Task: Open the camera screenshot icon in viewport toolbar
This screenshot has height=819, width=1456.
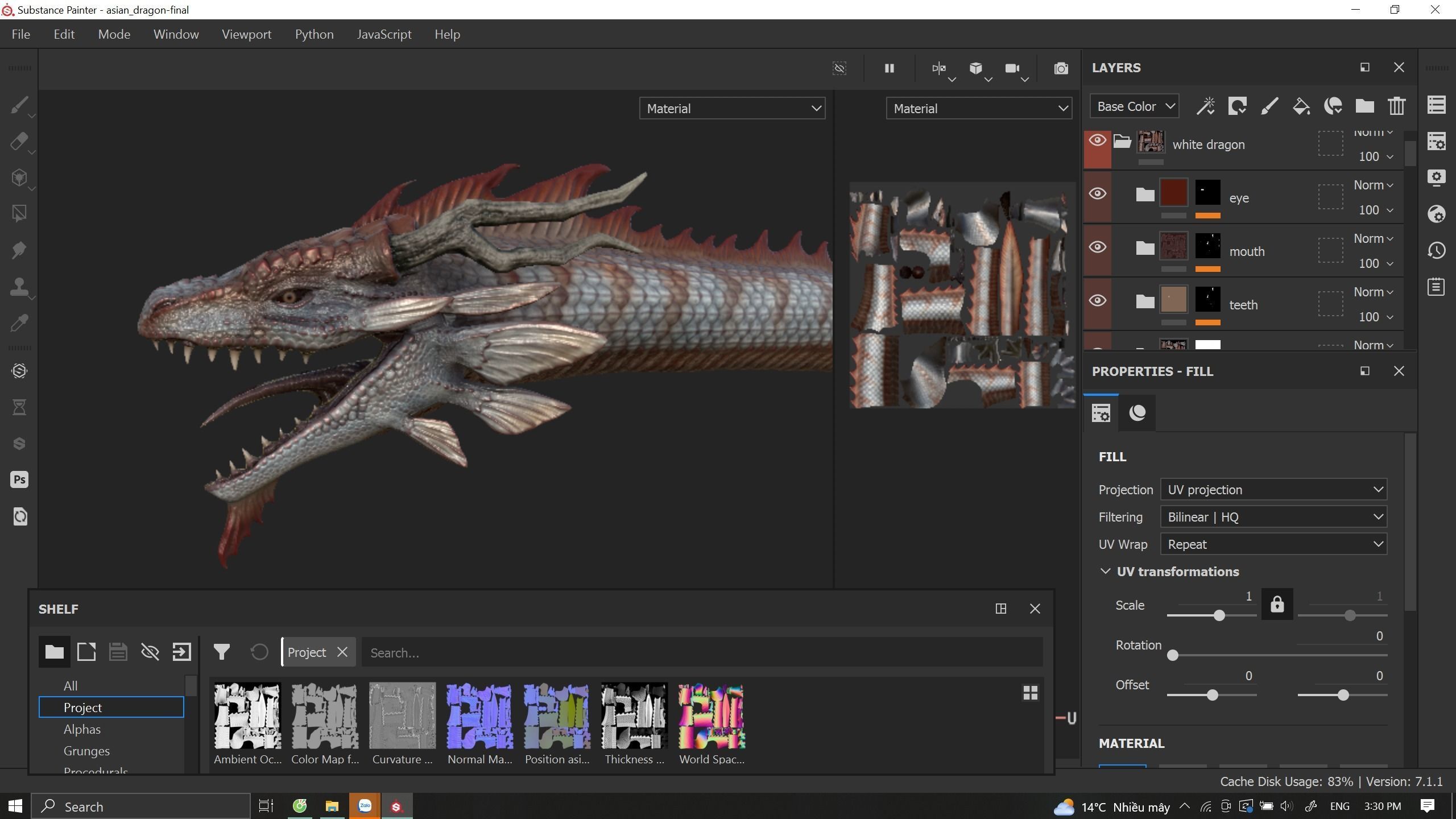Action: point(1061,69)
